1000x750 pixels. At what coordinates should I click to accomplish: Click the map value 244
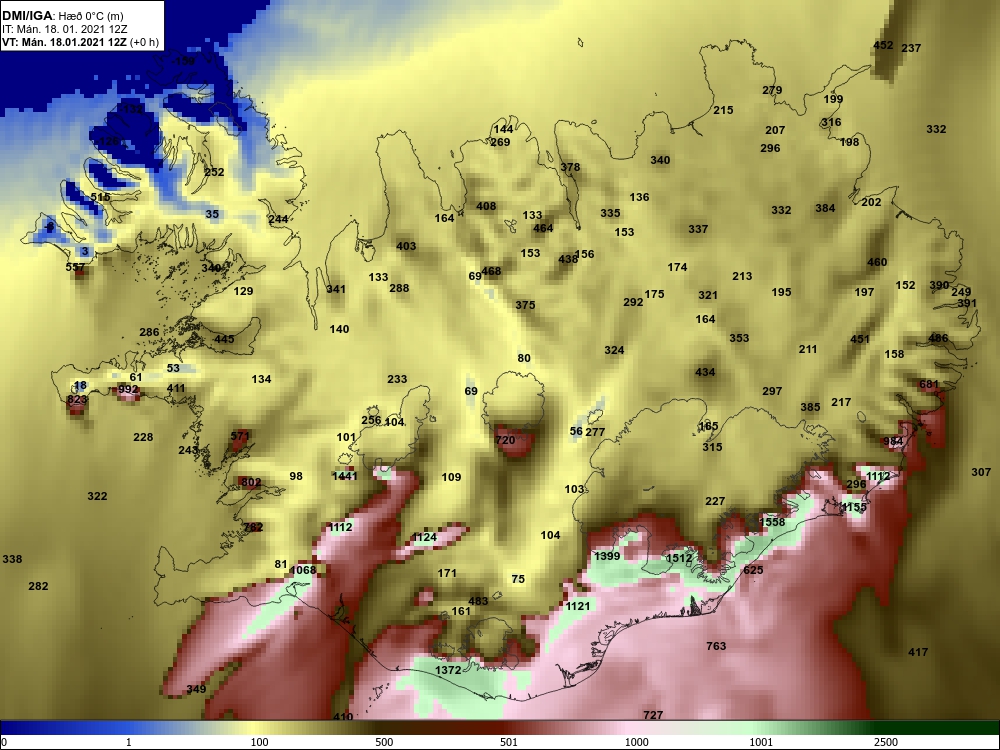click(278, 219)
